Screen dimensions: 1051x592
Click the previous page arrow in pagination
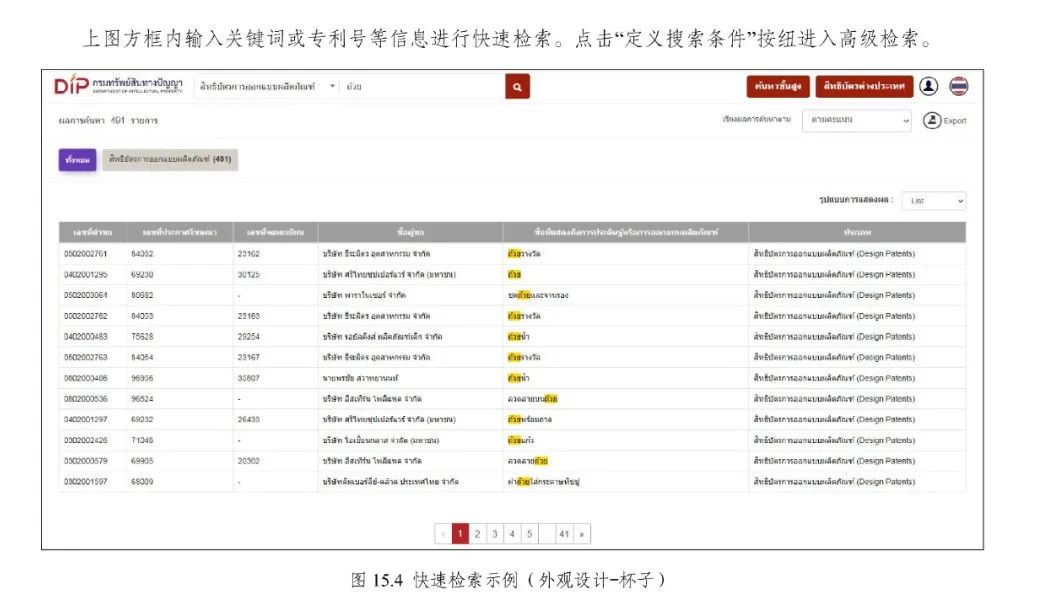click(x=443, y=534)
